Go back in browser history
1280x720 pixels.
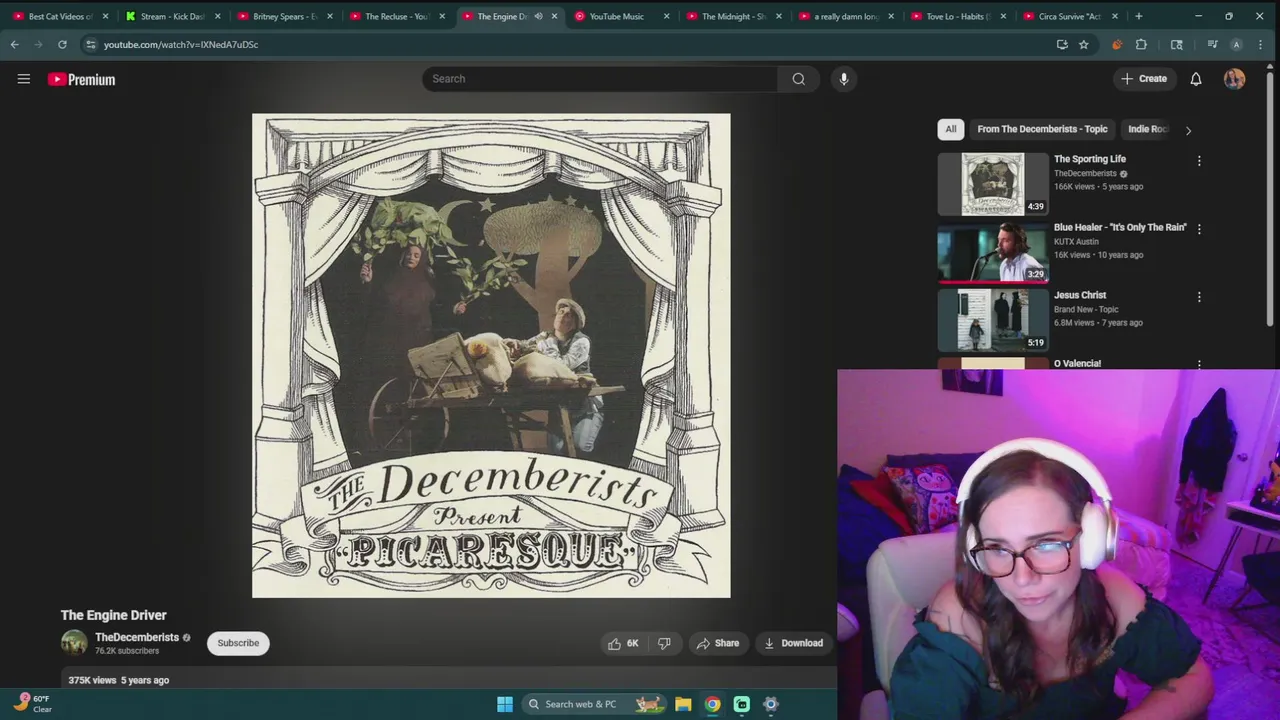pyautogui.click(x=14, y=44)
